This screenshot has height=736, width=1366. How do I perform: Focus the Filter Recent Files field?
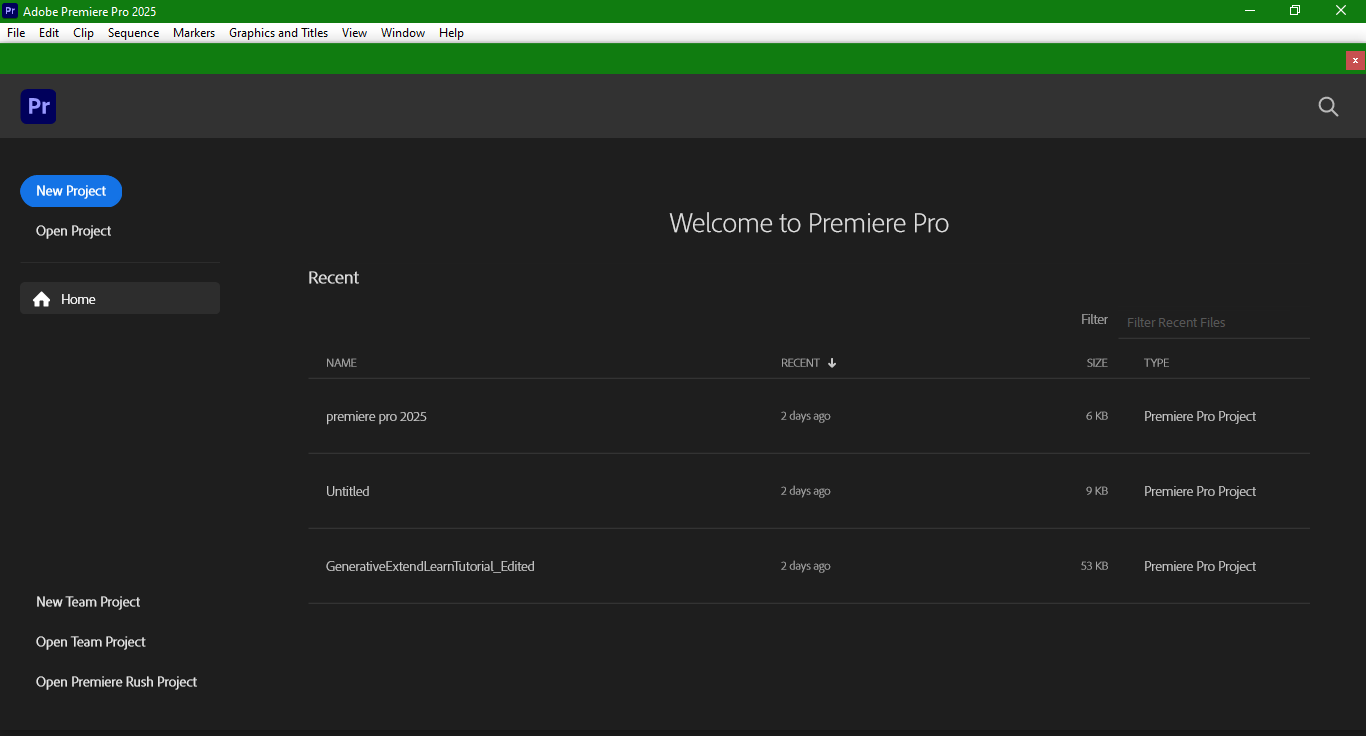point(1213,322)
